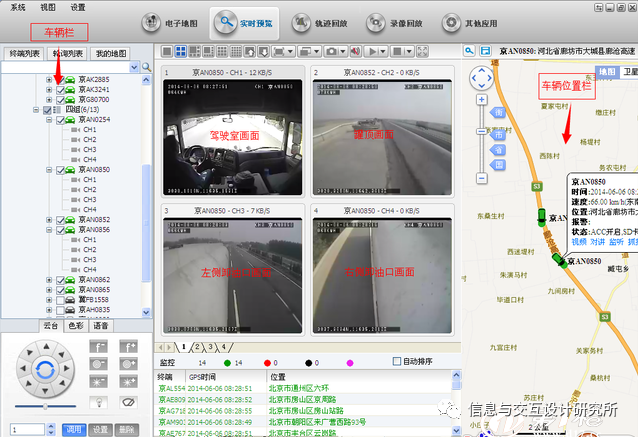Collapse the 四组 group node
Viewport: 638px width, 437px height.
(36, 110)
